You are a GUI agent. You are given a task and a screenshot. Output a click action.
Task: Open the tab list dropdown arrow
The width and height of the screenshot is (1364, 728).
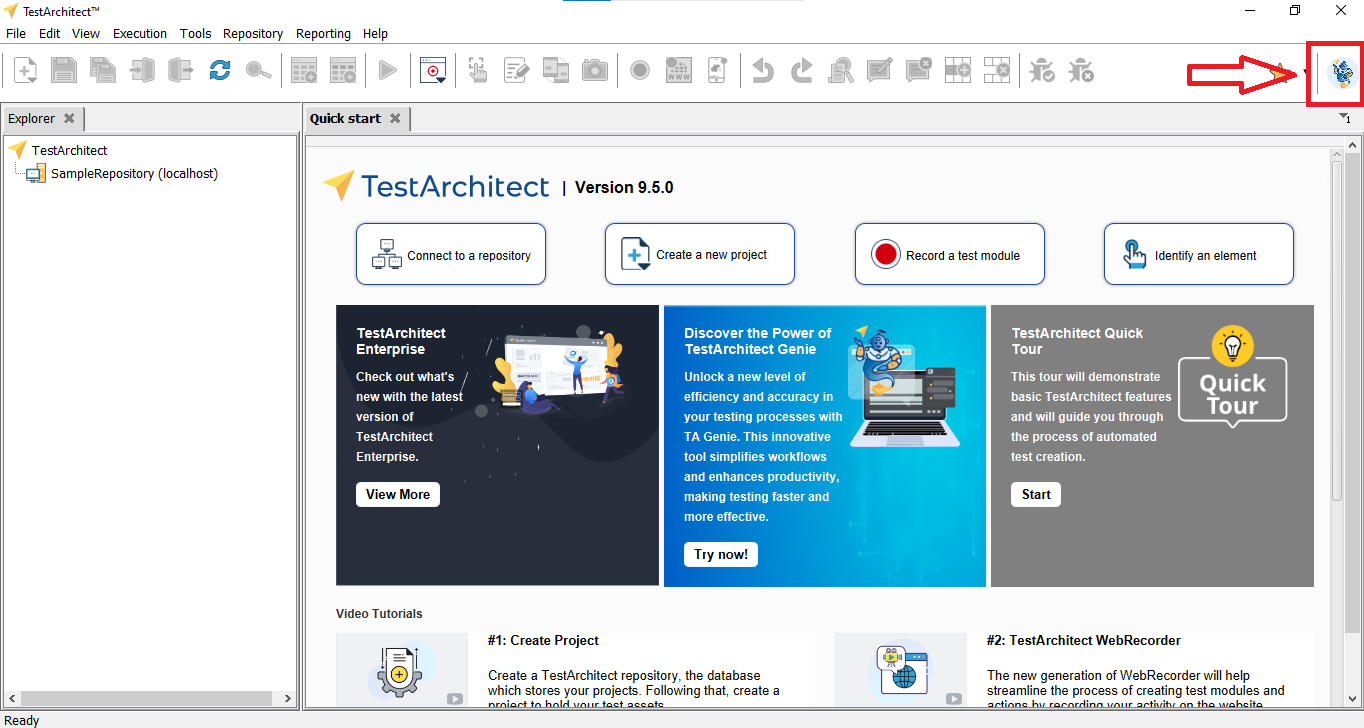click(1345, 118)
